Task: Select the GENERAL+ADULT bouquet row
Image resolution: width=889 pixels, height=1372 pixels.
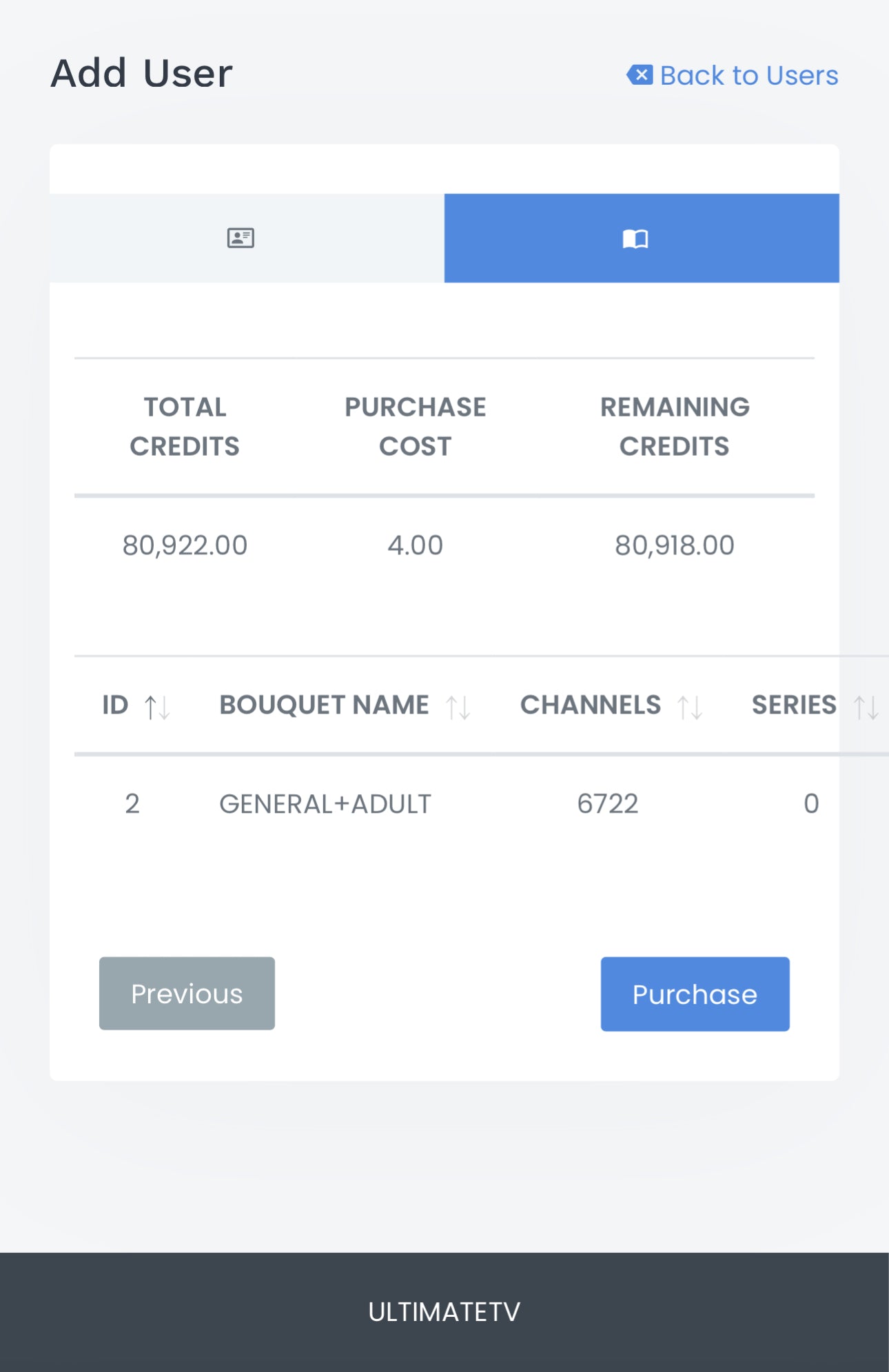Action: tap(325, 804)
